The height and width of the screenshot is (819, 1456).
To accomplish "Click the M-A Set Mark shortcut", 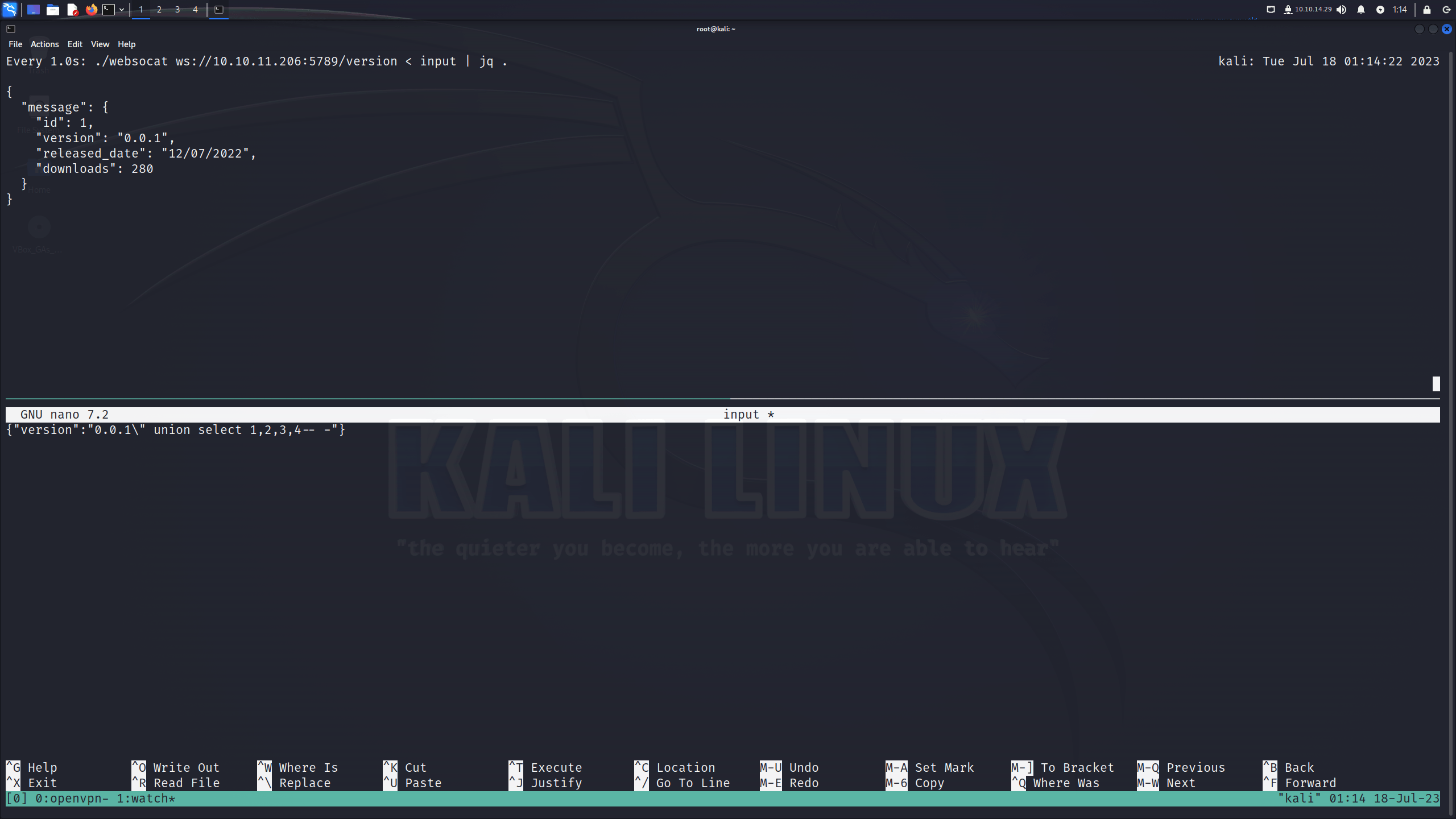I will tap(930, 768).
